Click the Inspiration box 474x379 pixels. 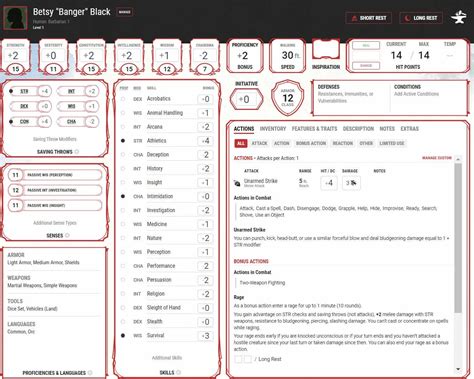point(326,50)
